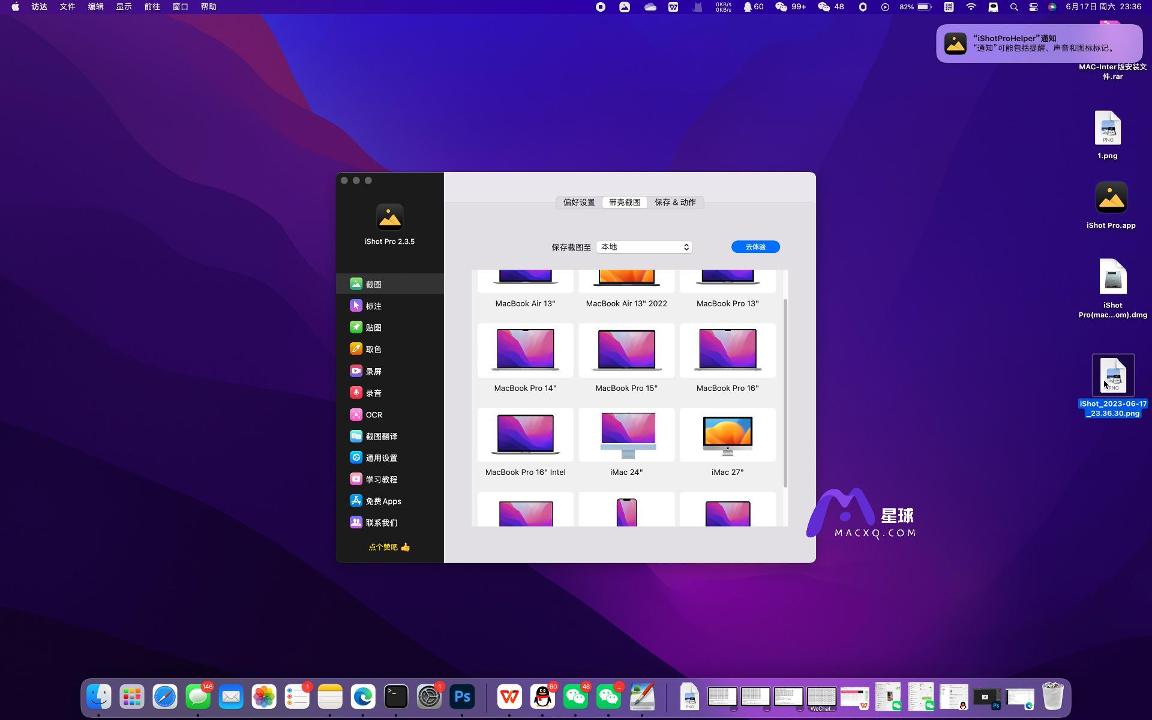
Task: Click the 点个赞吧 thumbs-up link
Action: pyautogui.click(x=389, y=547)
